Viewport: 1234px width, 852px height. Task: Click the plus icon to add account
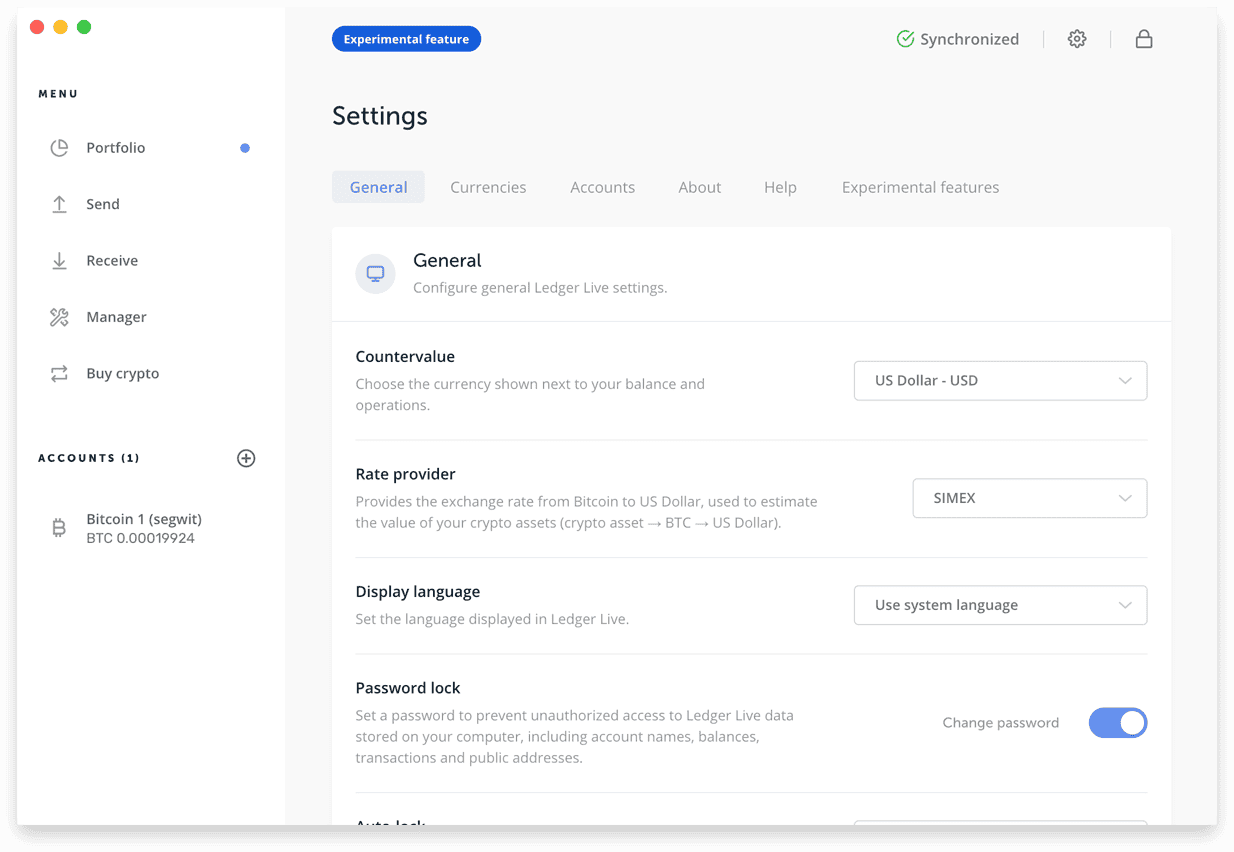point(246,458)
